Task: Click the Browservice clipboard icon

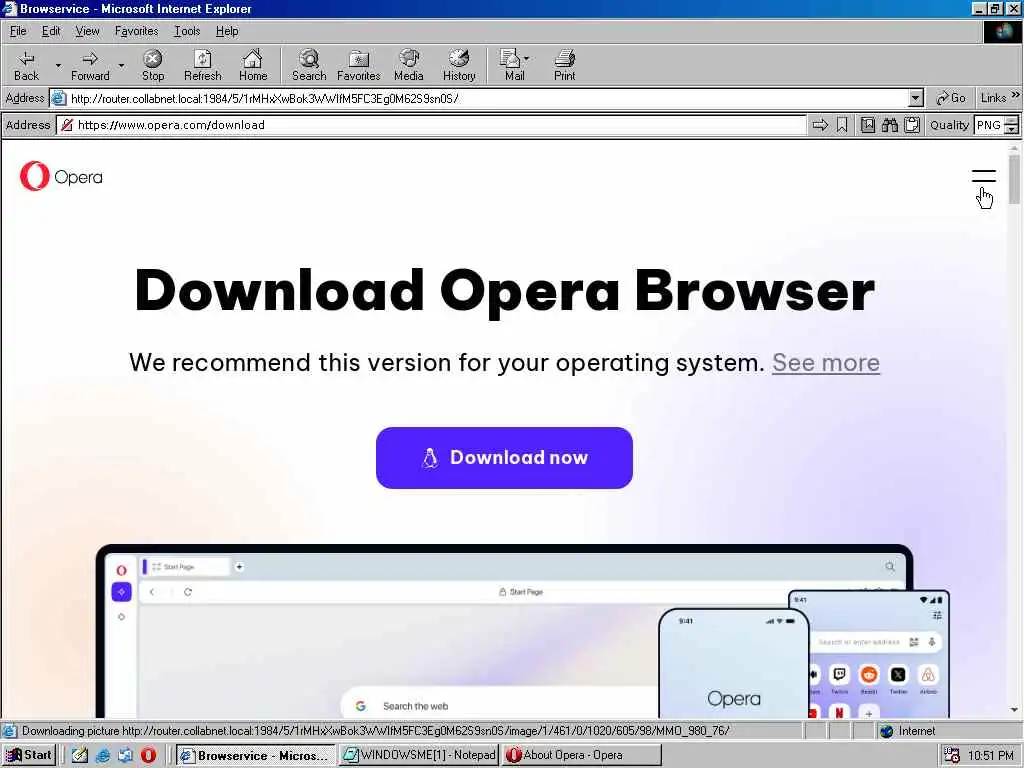Action: tap(912, 125)
